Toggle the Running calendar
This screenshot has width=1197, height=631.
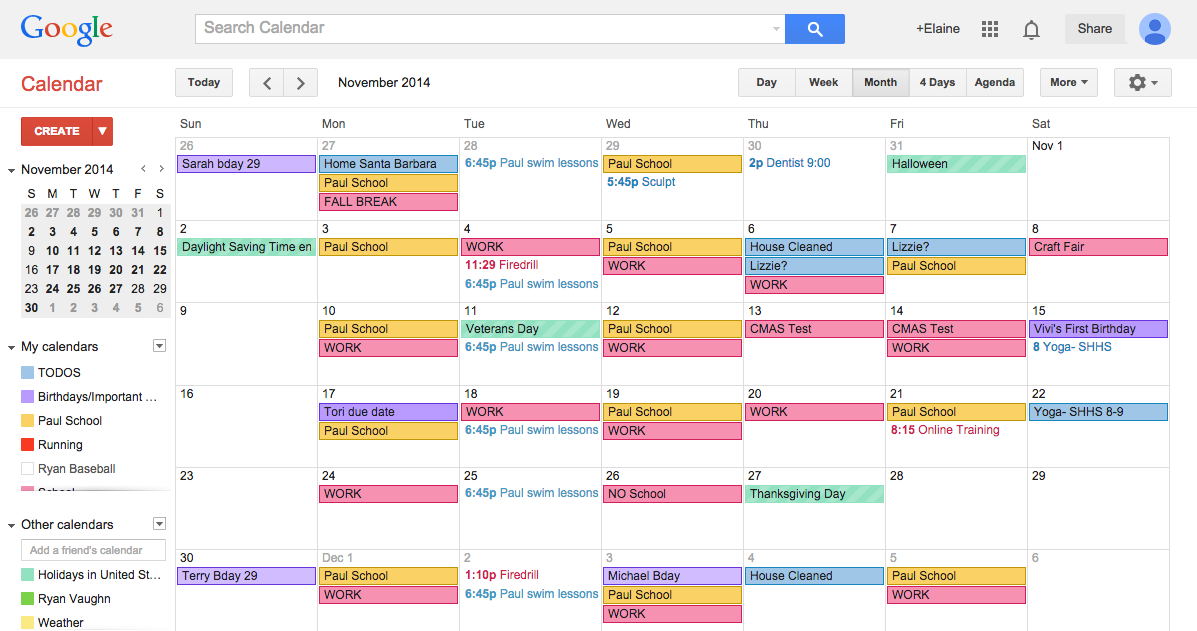pos(27,445)
